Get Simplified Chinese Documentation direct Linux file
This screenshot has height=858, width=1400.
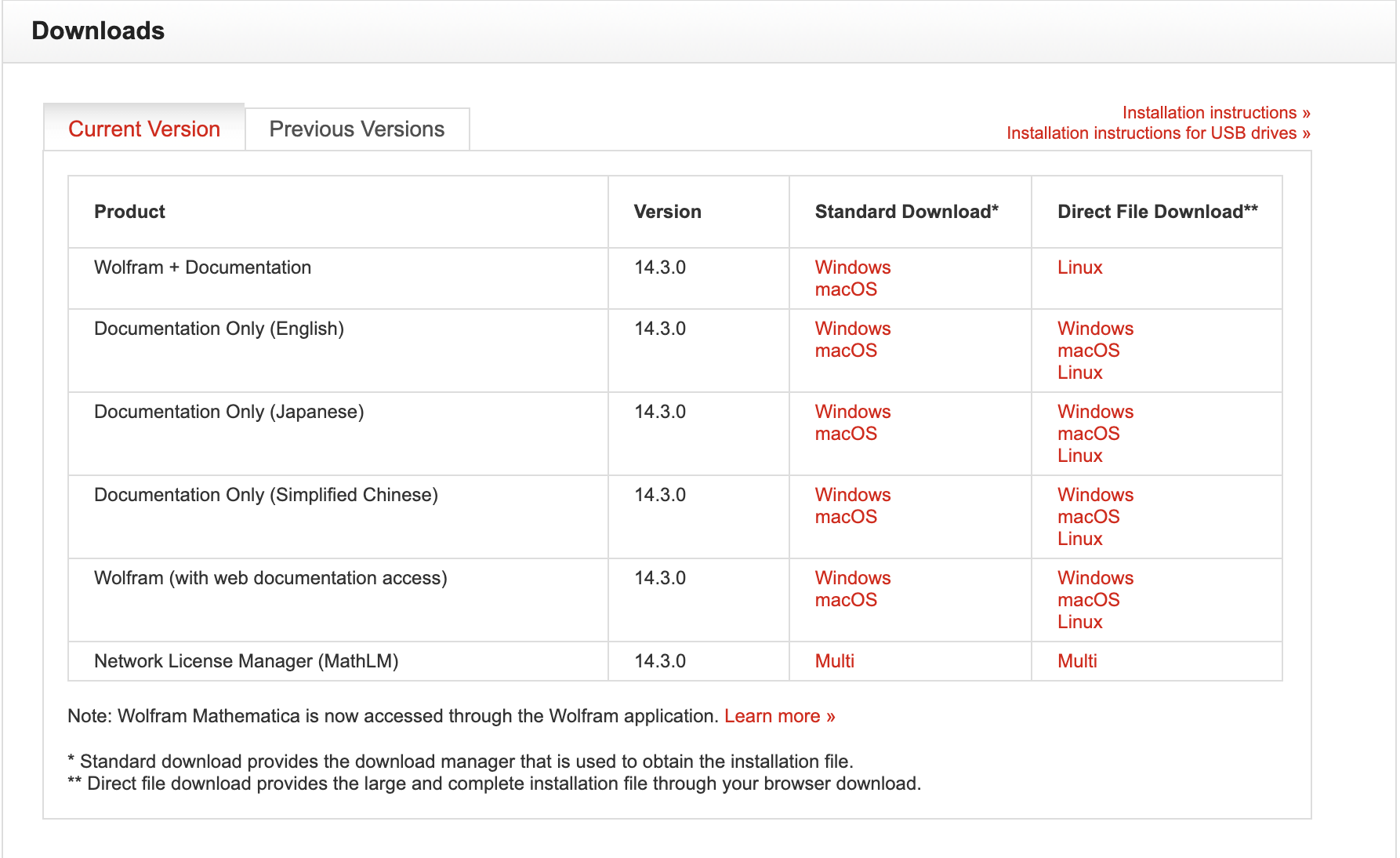pos(1079,539)
